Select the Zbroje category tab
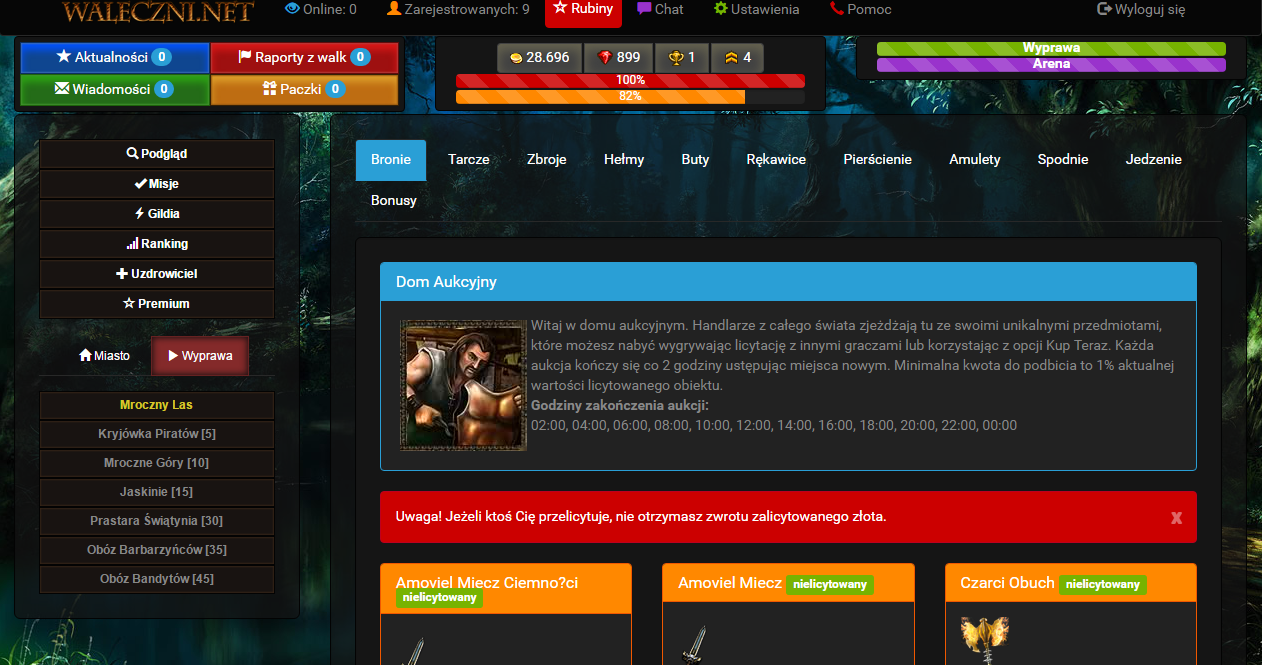Image resolution: width=1262 pixels, height=665 pixels. tap(547, 160)
